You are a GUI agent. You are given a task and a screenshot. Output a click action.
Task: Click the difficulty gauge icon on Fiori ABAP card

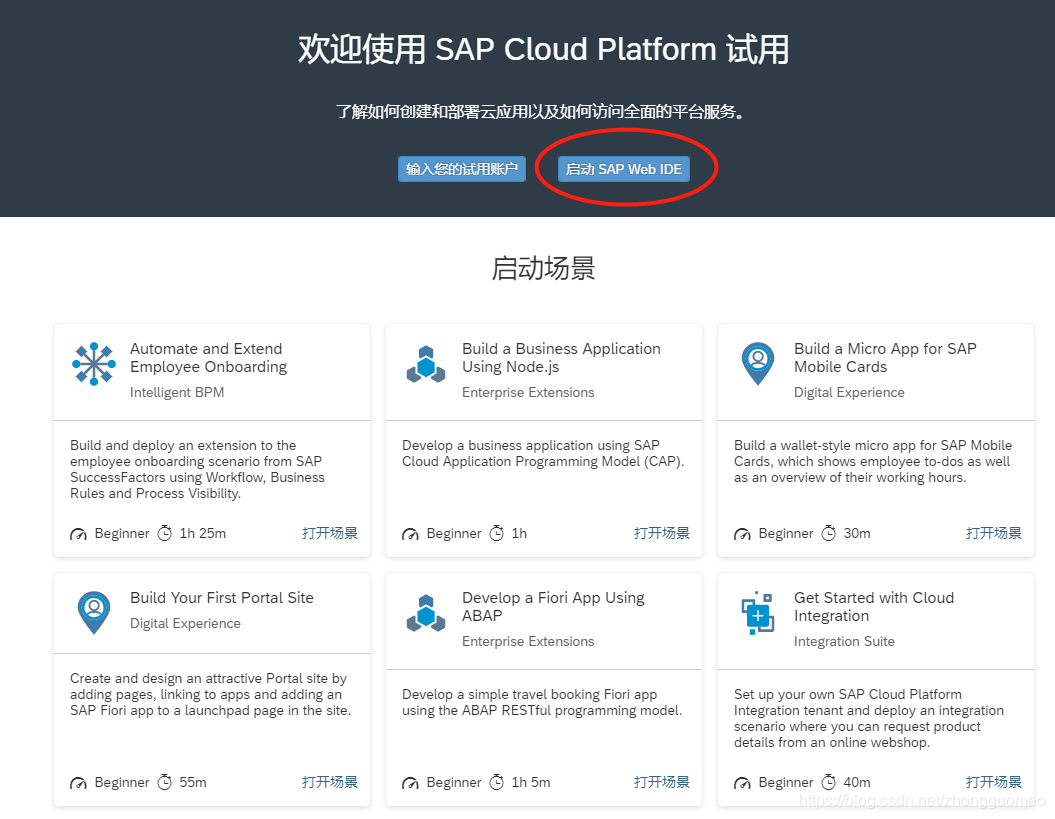(410, 783)
